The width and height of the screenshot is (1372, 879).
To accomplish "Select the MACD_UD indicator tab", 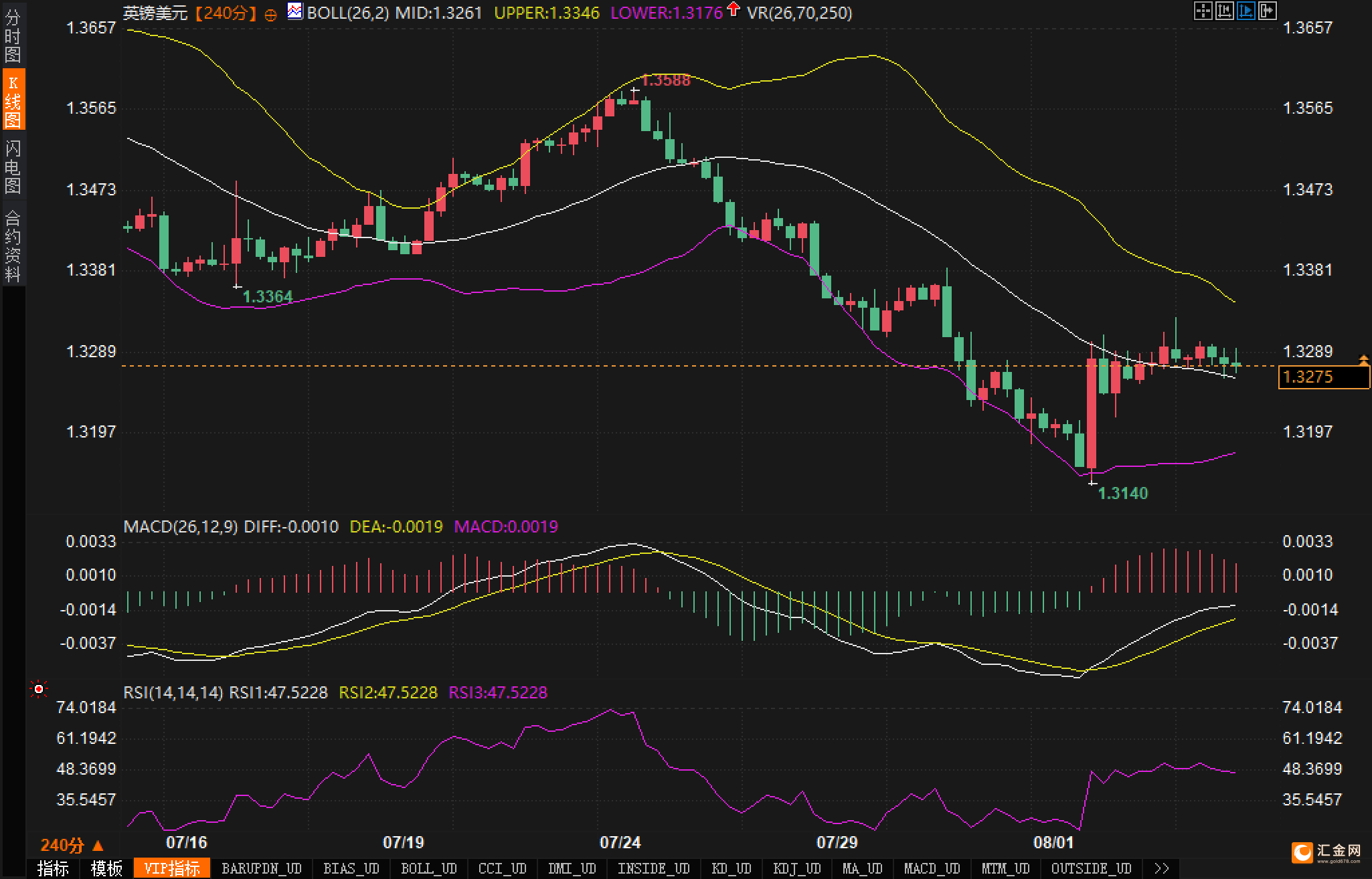I will pos(932,868).
